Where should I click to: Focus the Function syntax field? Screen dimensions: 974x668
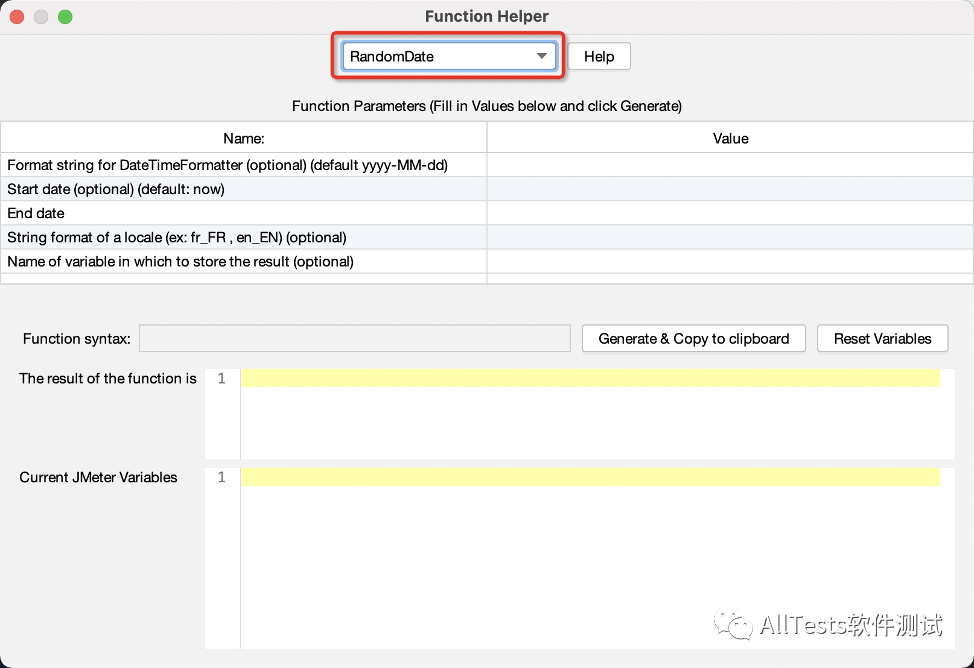pos(355,339)
